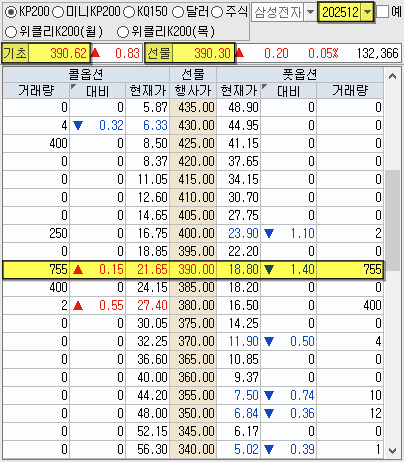Click the futures volume 132,366

click(378, 53)
